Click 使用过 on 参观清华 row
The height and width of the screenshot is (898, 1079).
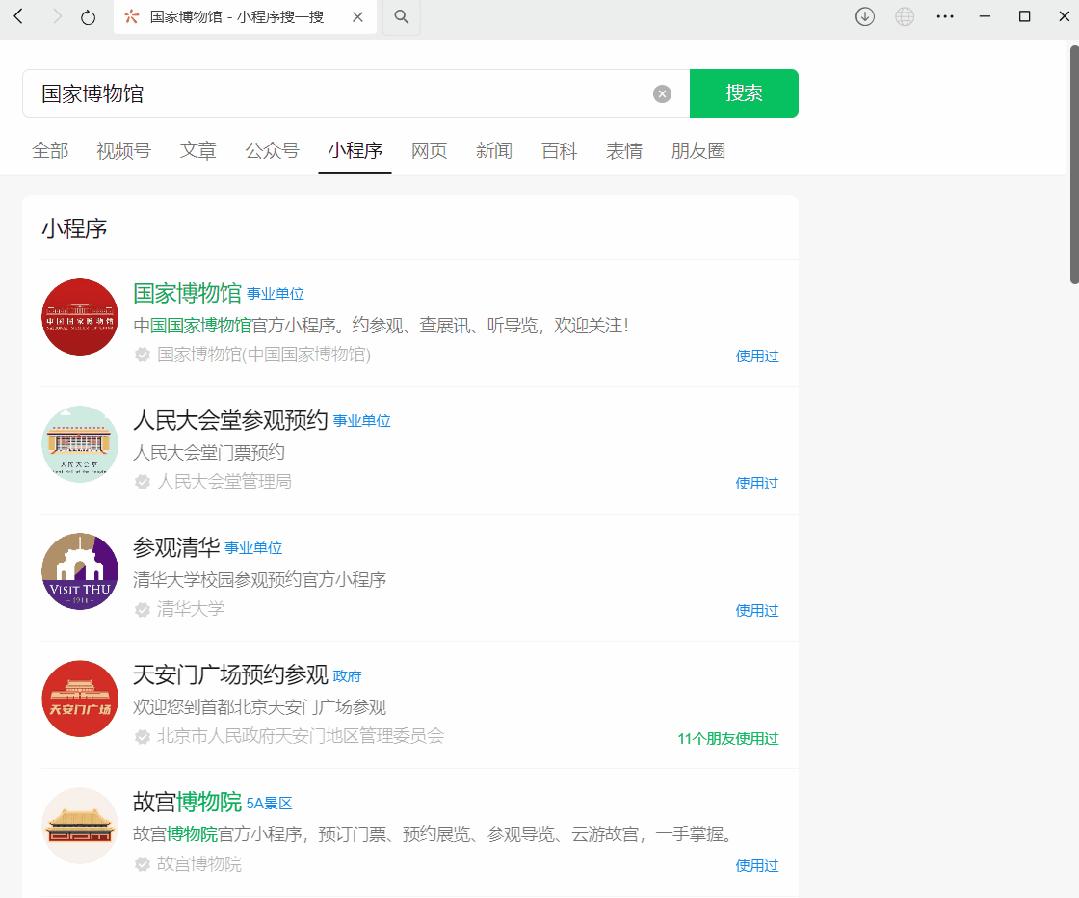[x=757, y=610]
